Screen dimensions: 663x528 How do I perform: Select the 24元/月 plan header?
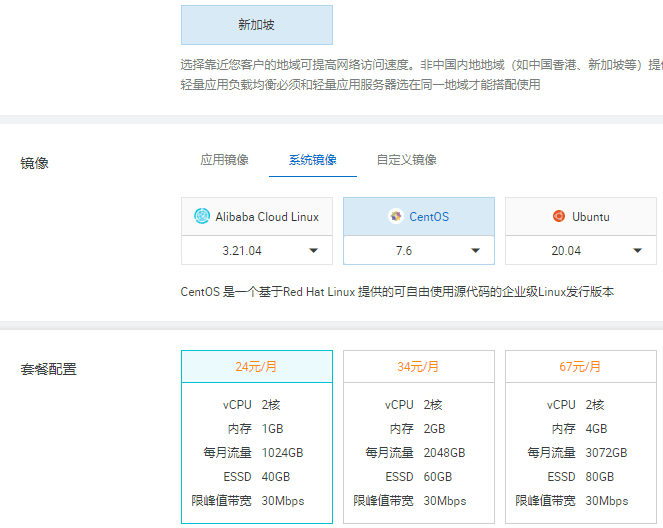257,367
